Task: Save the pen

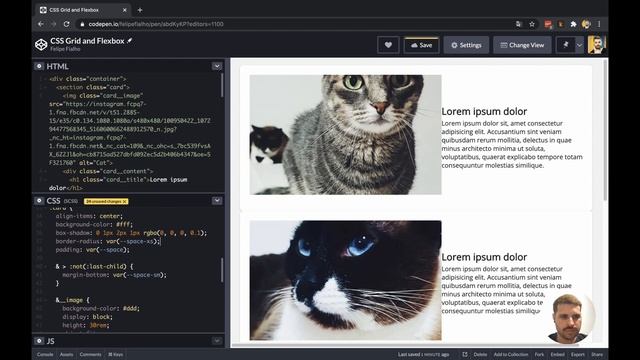Action: (421, 45)
